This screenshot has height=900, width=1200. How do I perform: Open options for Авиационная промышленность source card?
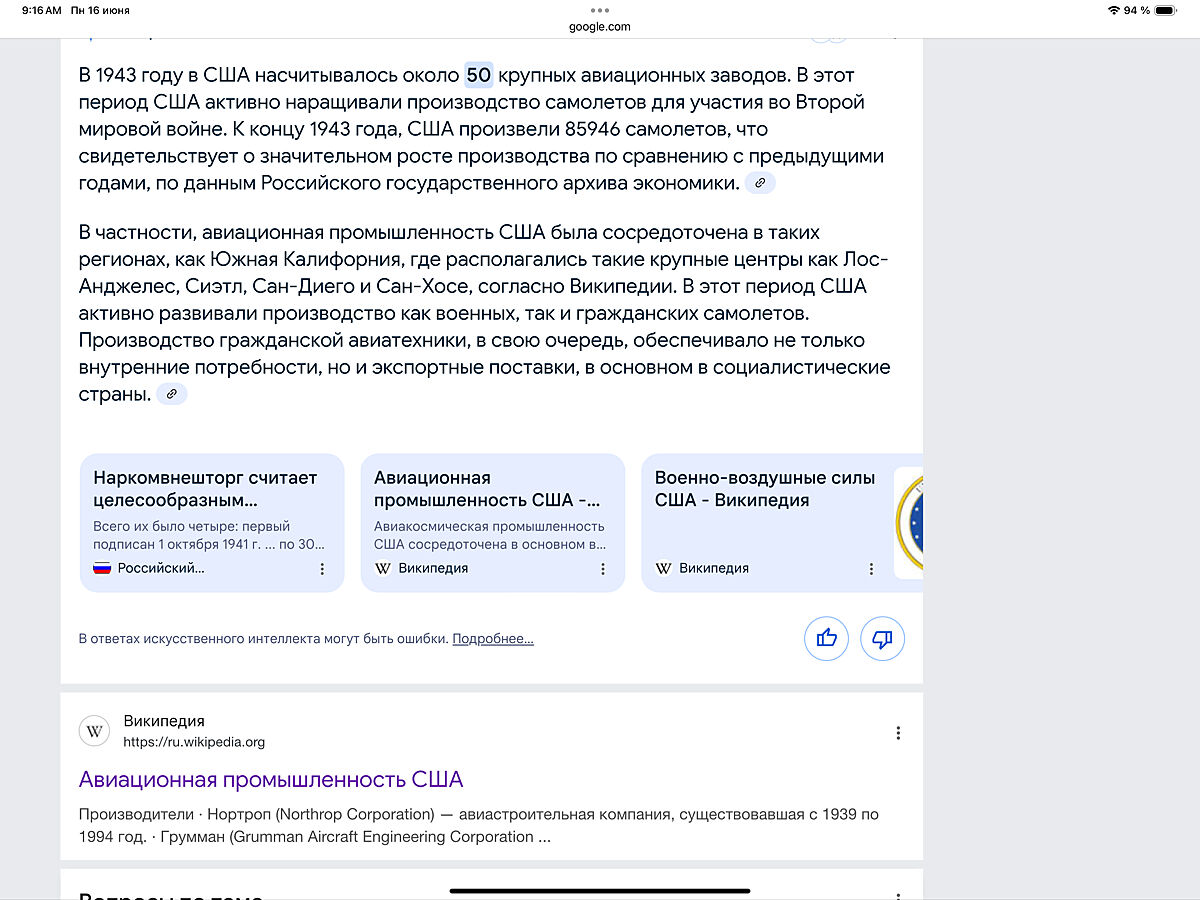pyautogui.click(x=603, y=569)
